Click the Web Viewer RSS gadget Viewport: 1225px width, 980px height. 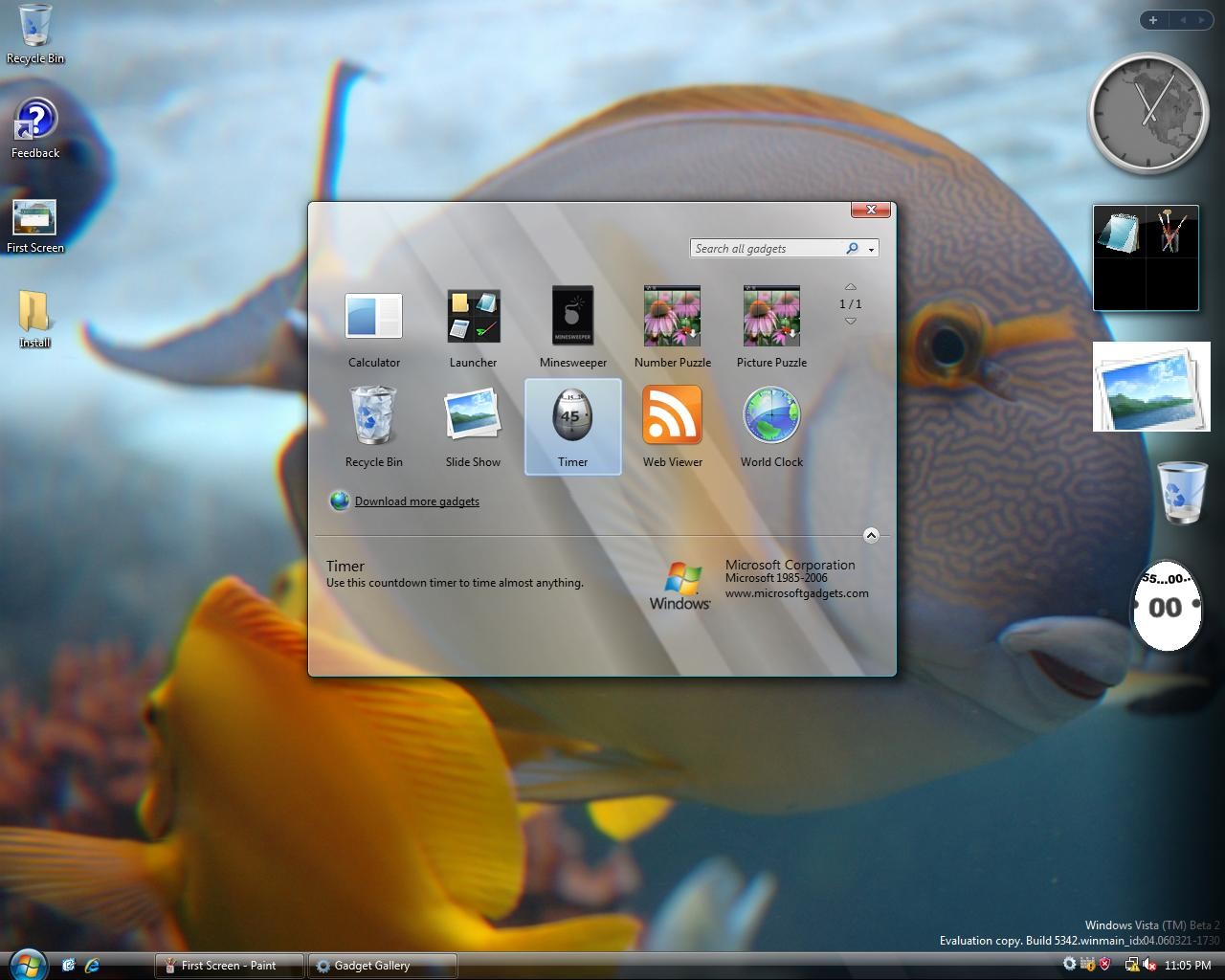672,417
